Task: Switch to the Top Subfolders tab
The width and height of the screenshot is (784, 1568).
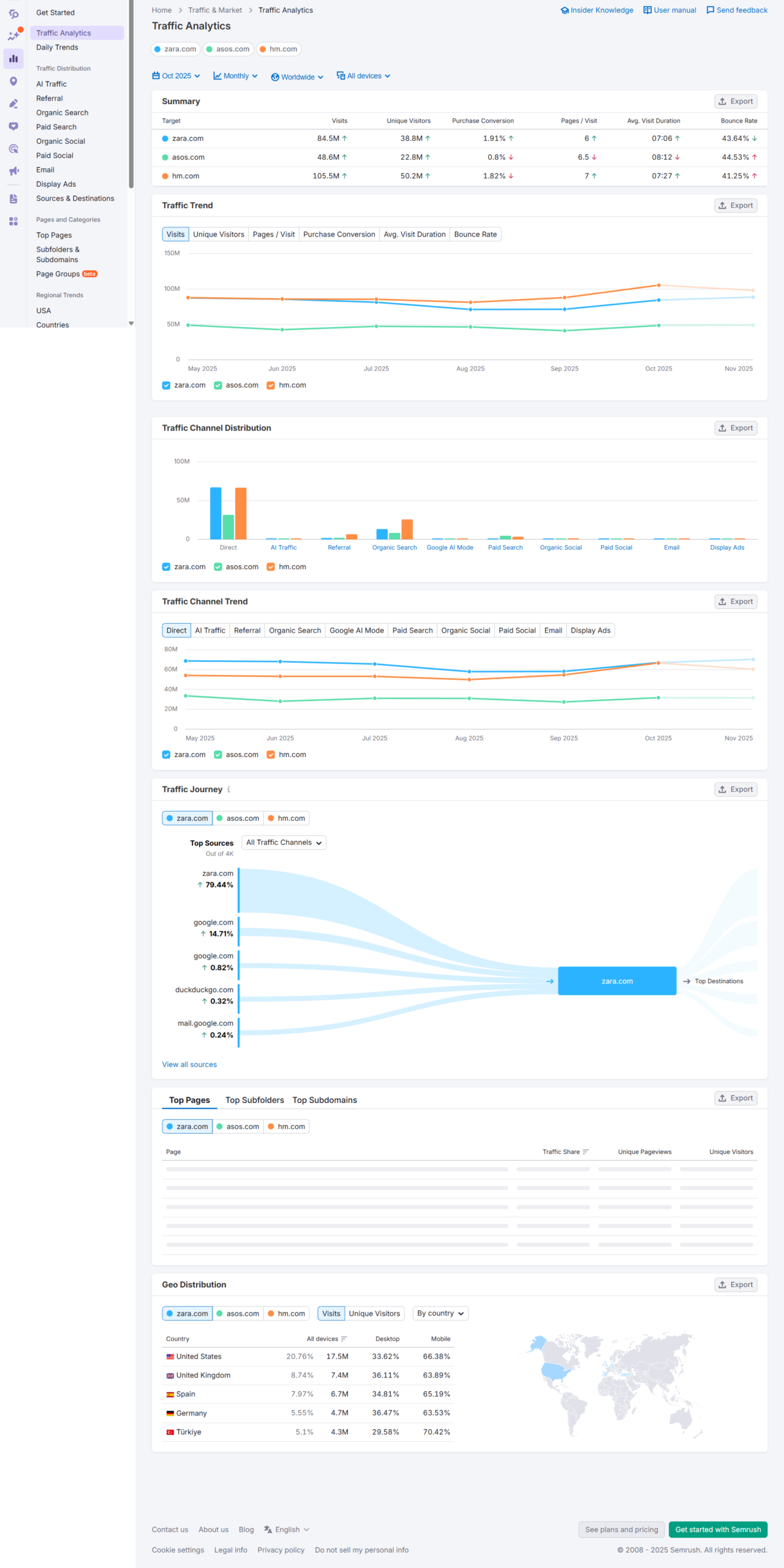Action: 255,1100
